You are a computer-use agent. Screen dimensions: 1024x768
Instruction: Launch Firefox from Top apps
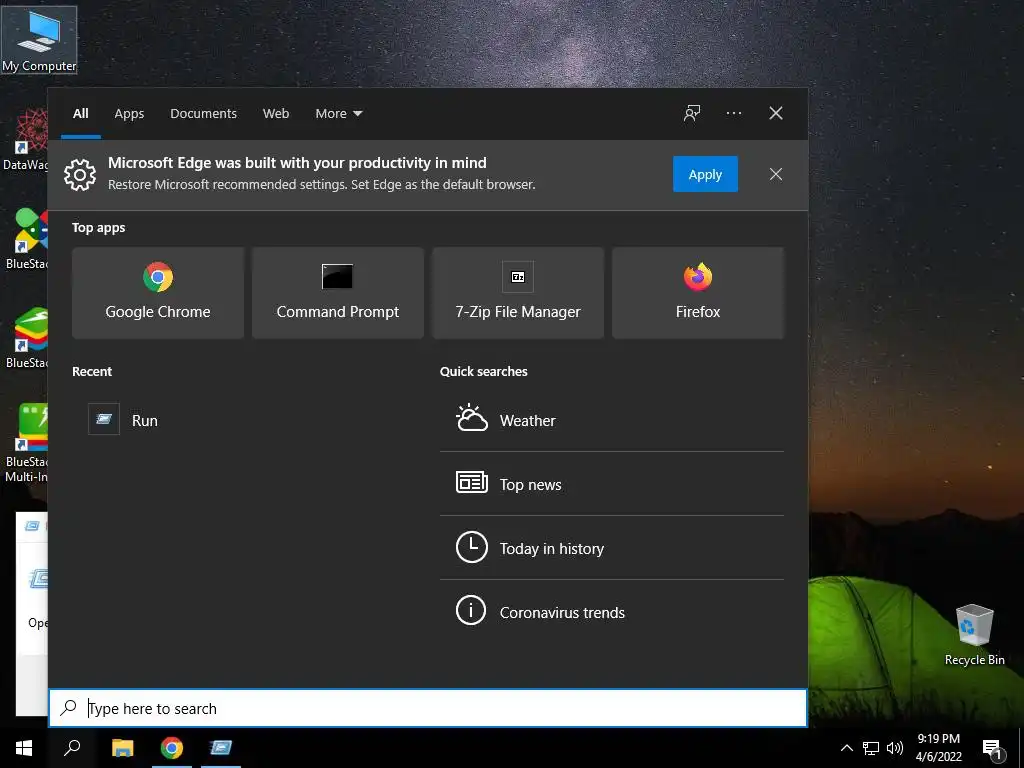coord(697,293)
